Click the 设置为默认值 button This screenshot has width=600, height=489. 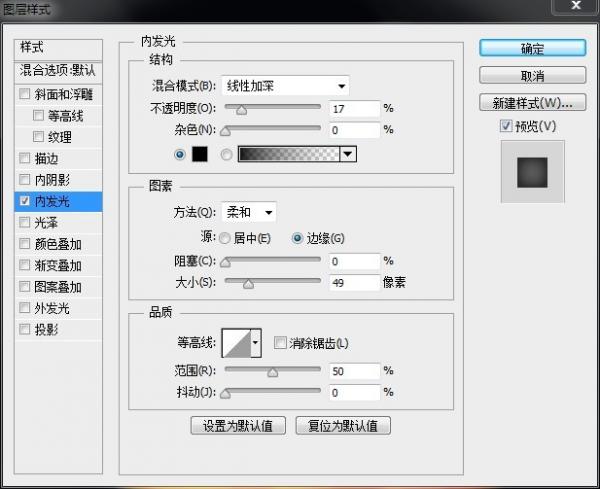tap(239, 425)
